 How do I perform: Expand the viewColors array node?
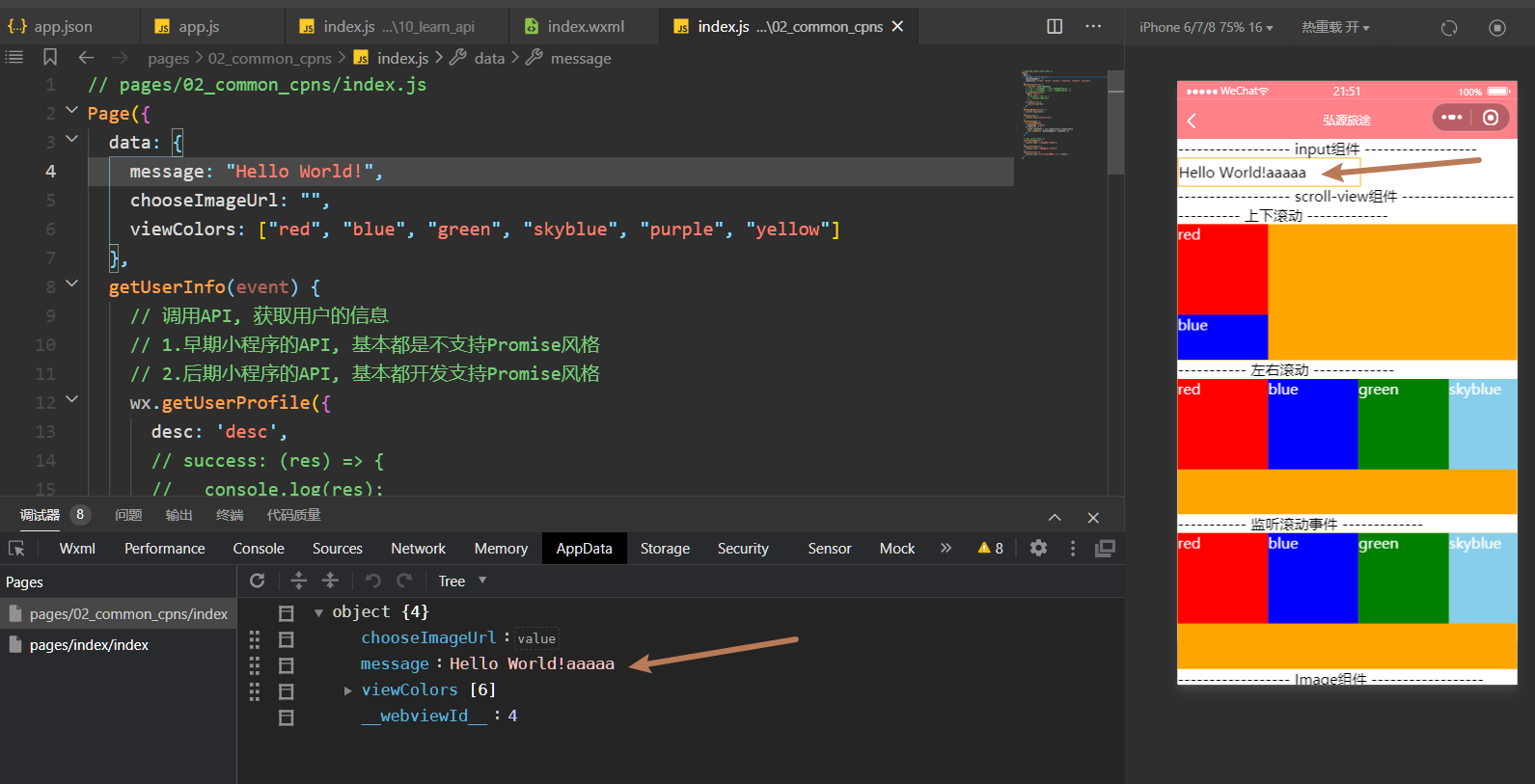tap(348, 690)
